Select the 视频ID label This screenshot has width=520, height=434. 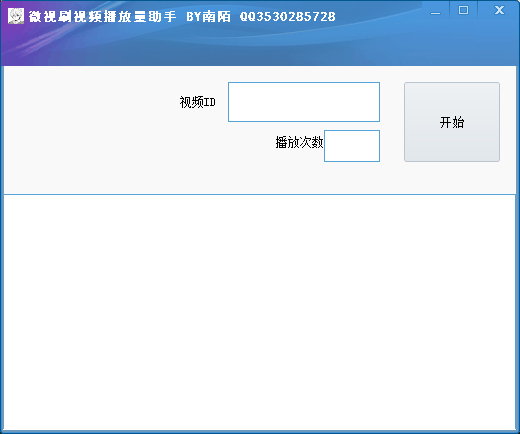pos(197,102)
